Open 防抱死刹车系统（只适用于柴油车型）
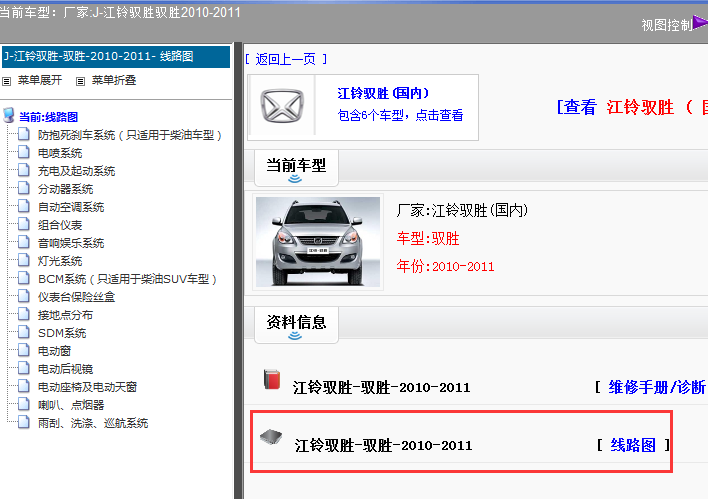This screenshot has width=708, height=499. pos(130,135)
